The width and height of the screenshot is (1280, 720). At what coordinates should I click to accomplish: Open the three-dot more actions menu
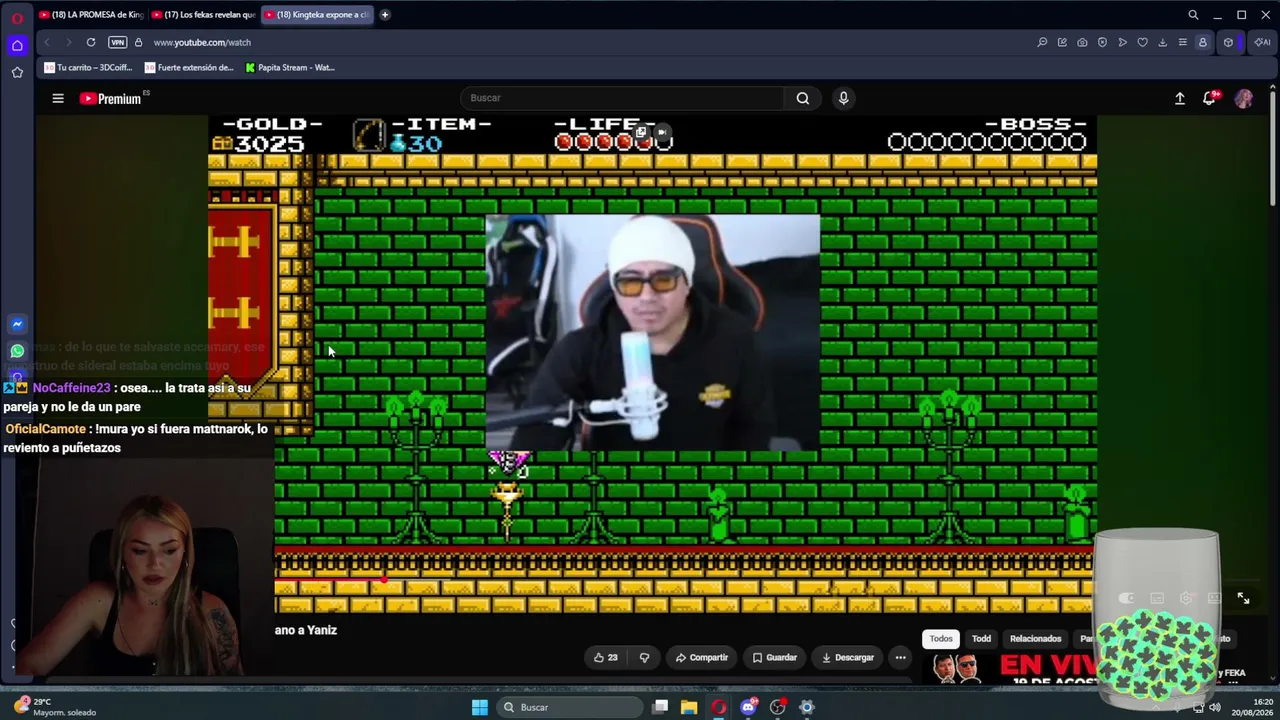(900, 657)
